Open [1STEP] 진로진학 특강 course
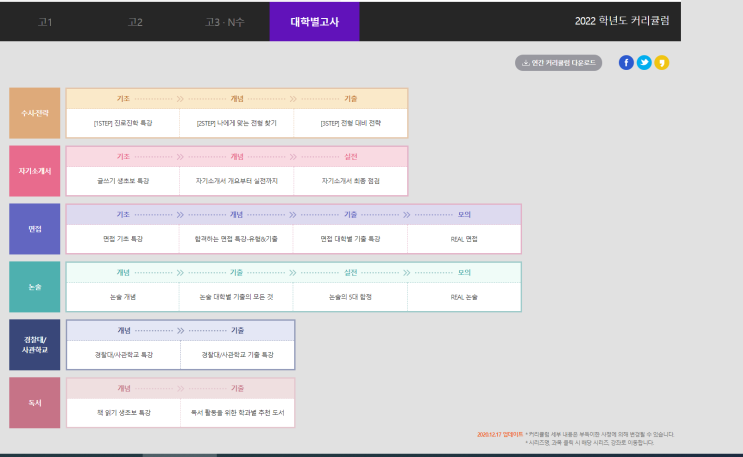 (123, 123)
